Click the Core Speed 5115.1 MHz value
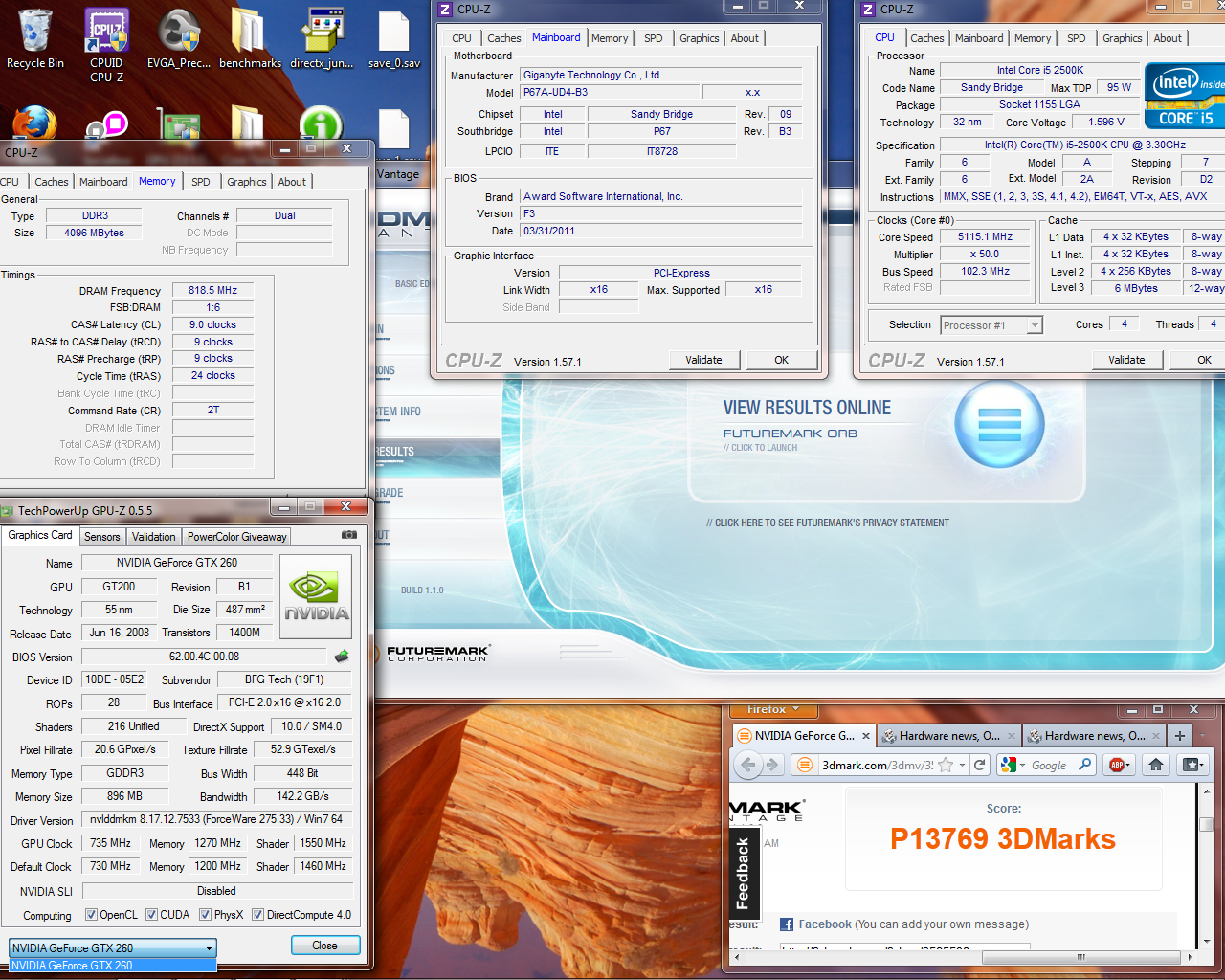 coord(985,236)
